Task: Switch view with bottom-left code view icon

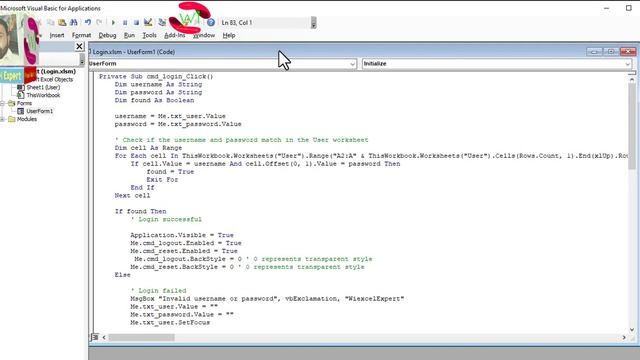Action: [95, 337]
